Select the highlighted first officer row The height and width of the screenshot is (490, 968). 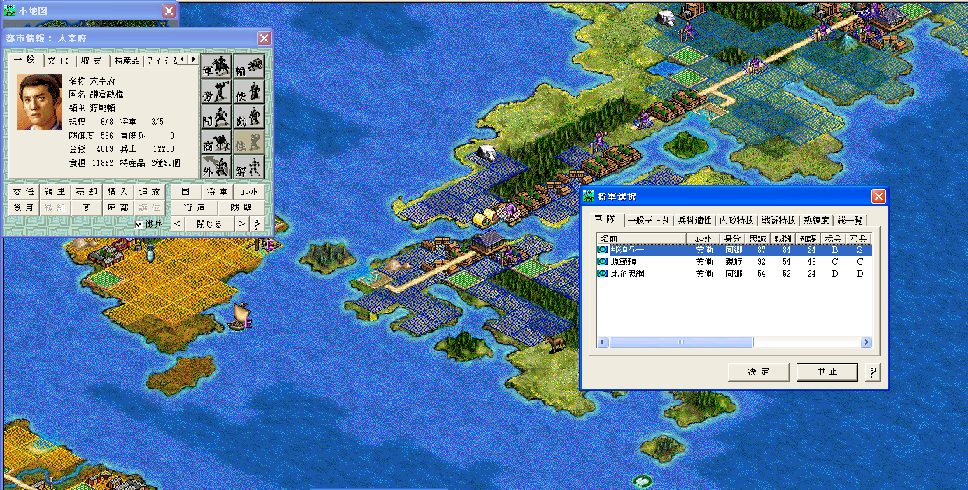734,250
